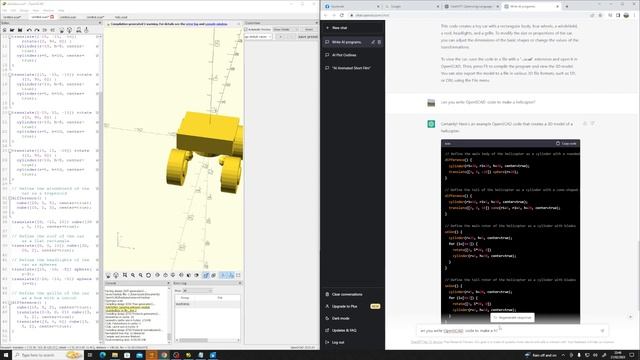Toggle Show Edges in the viewport toolbar
The width and height of the screenshot is (640, 360).
(x=238, y=276)
